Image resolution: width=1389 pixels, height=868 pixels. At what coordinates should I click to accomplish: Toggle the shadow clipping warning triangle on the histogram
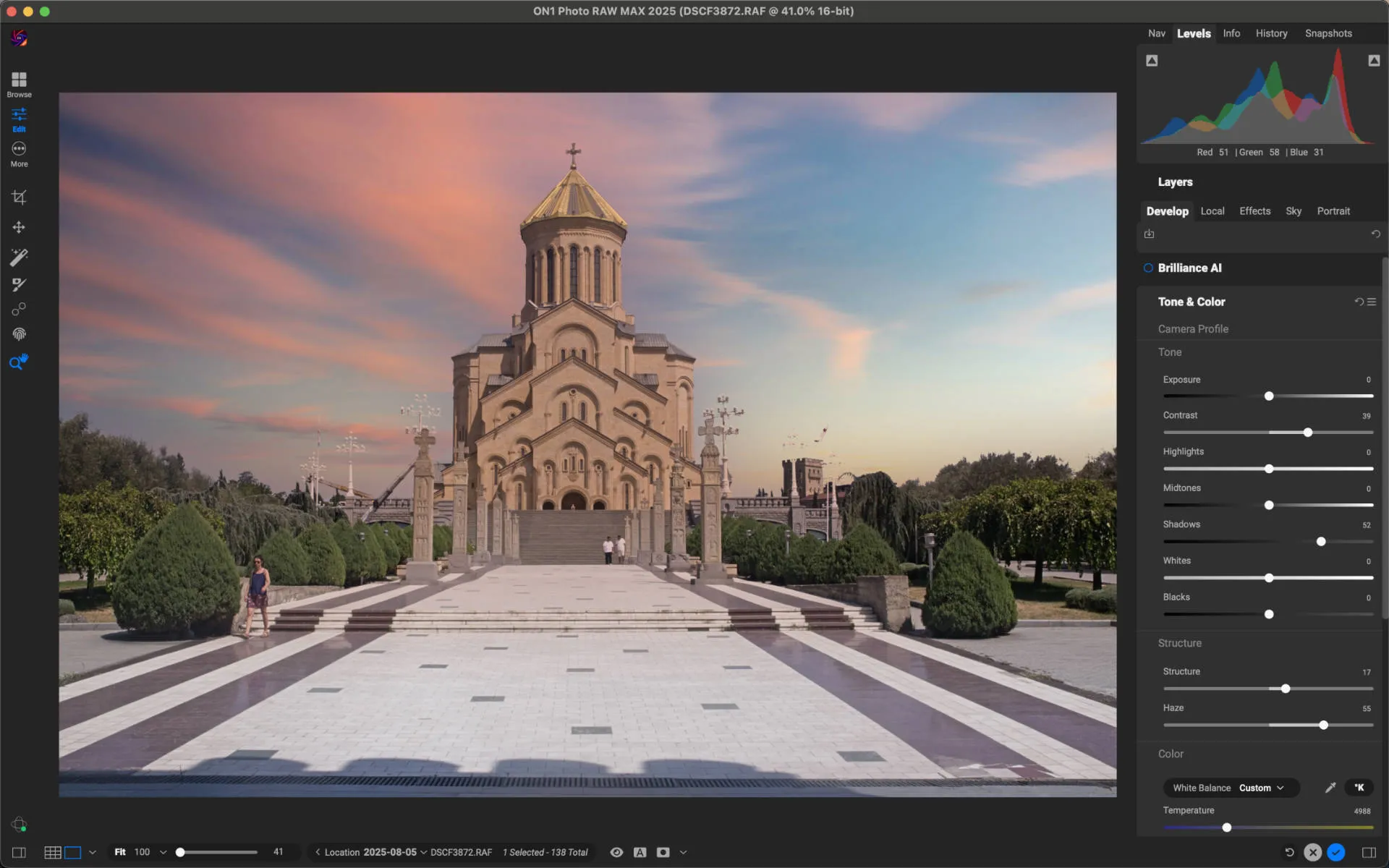[1152, 61]
